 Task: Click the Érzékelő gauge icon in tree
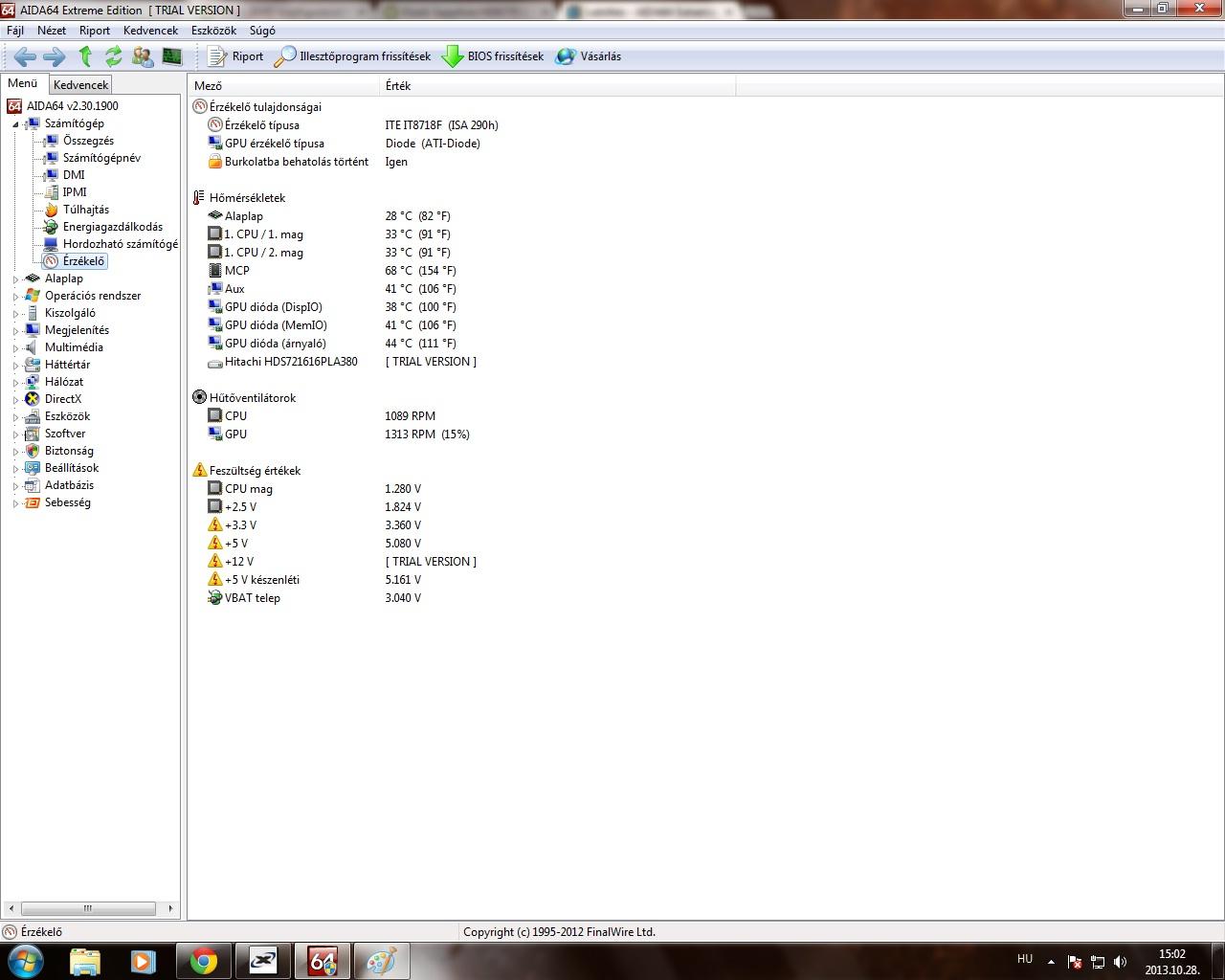point(51,261)
